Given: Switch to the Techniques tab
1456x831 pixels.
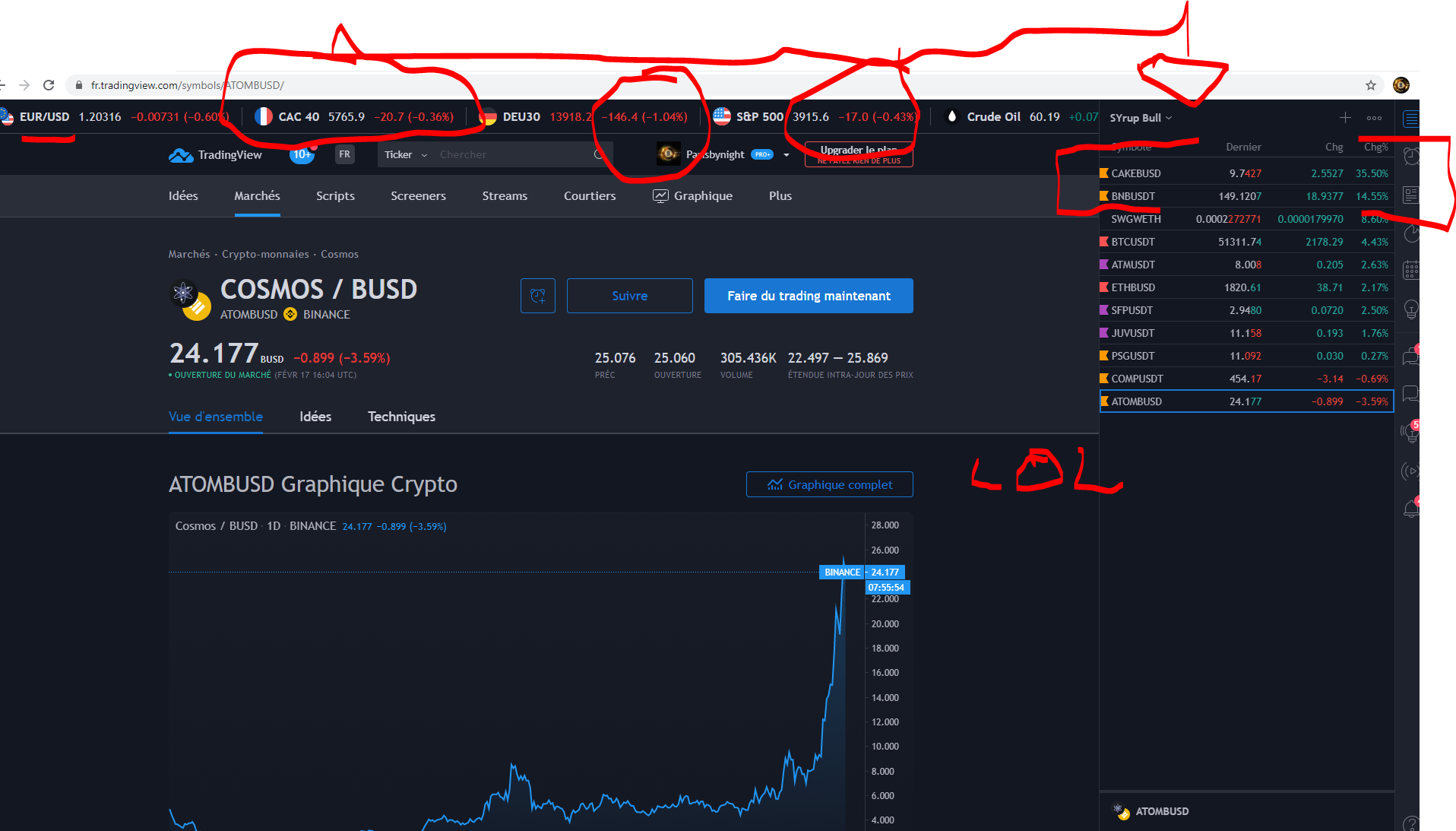Looking at the screenshot, I should coord(401,417).
